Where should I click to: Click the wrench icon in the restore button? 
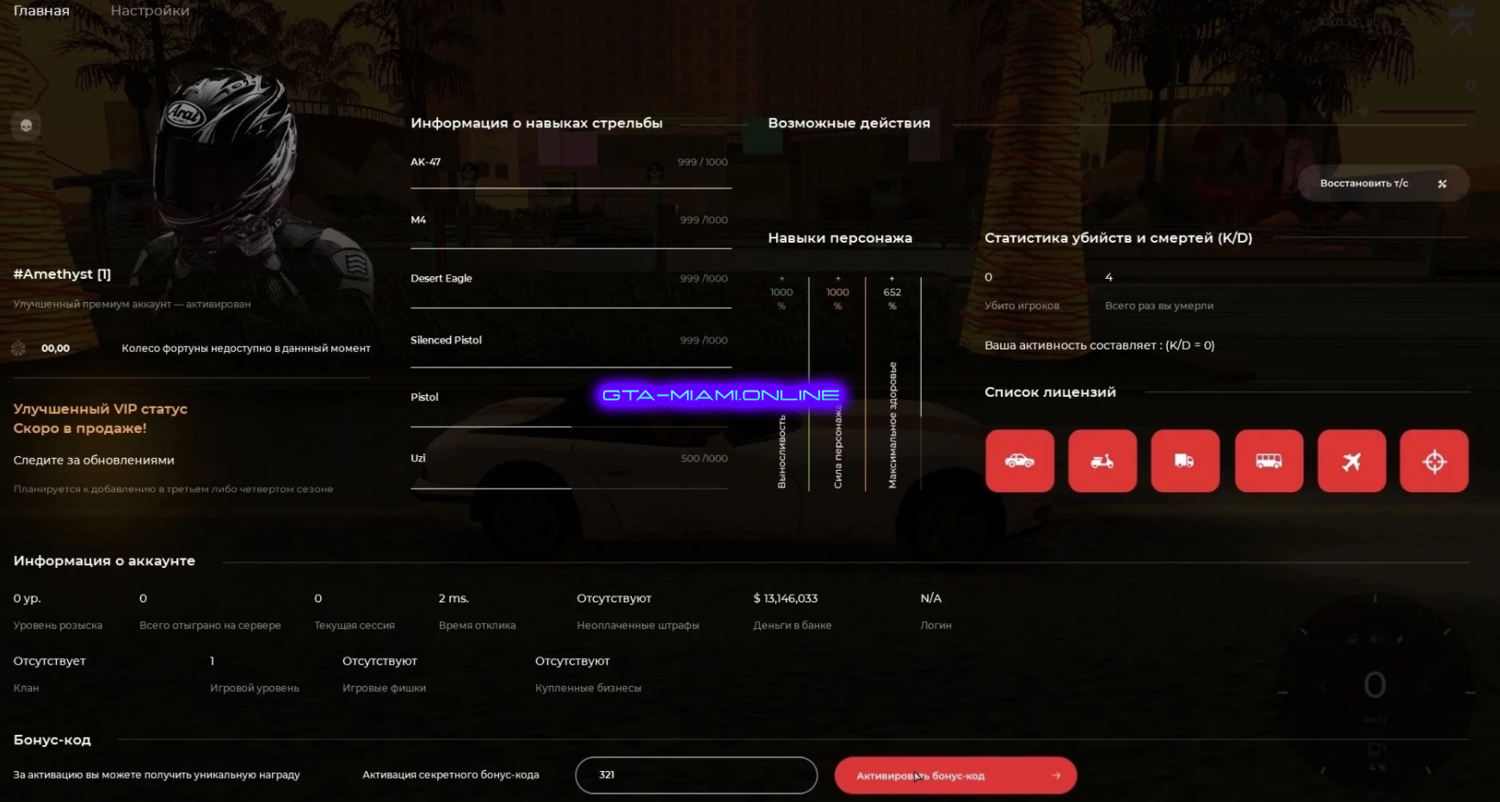pyautogui.click(x=1442, y=184)
